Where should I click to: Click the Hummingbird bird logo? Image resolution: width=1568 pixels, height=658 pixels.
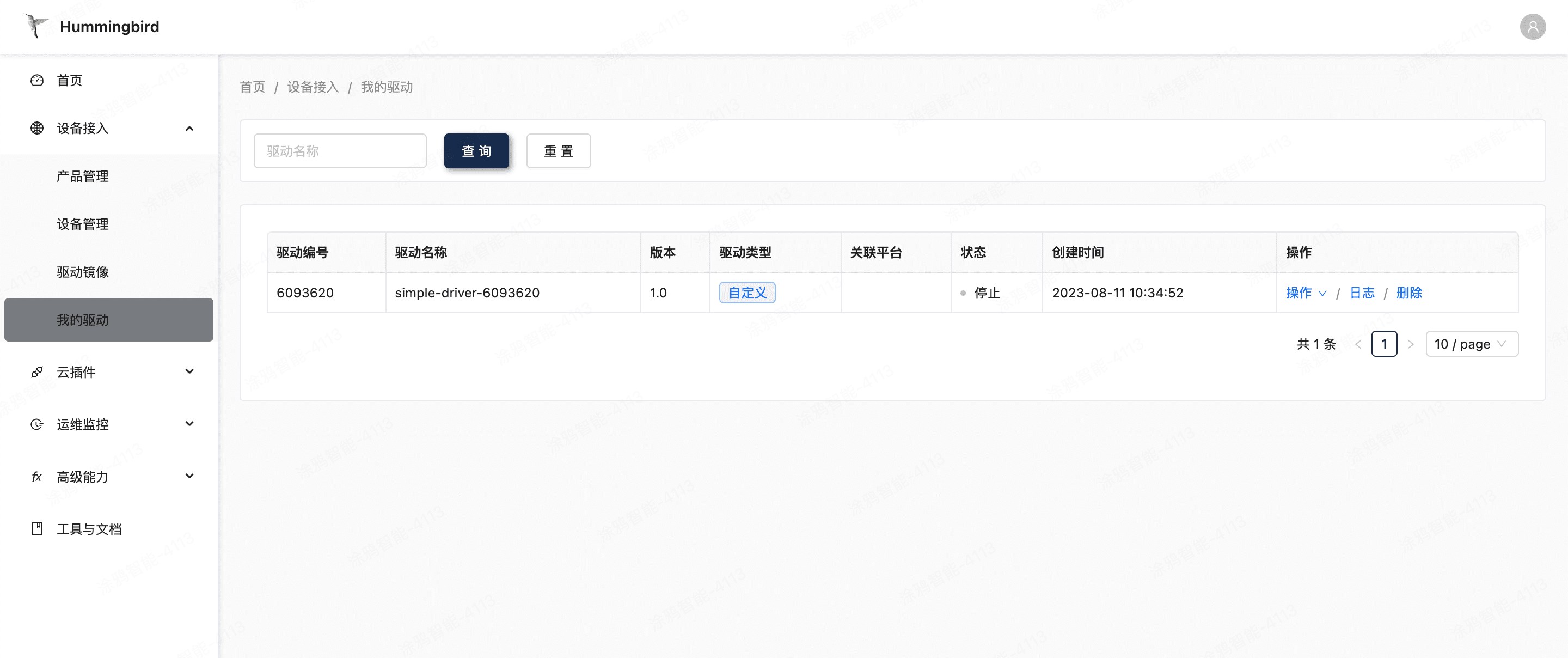coord(35,26)
